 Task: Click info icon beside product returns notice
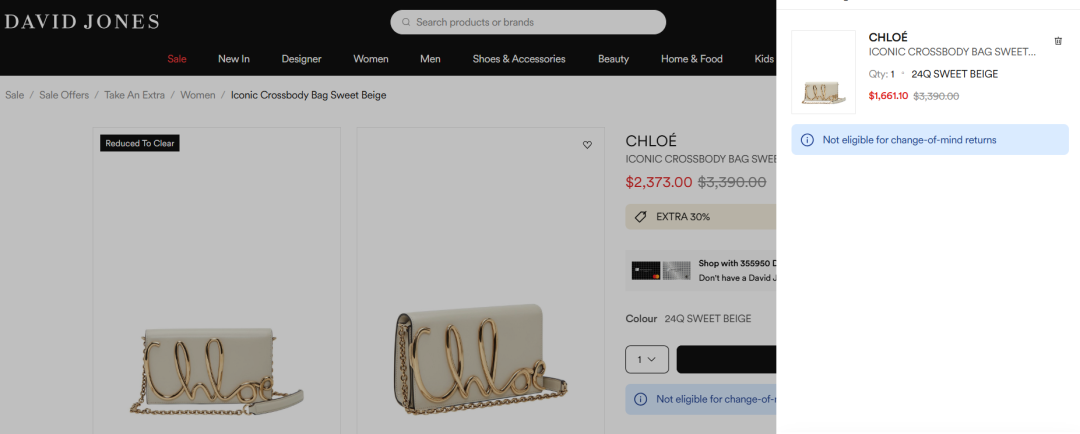[x=640, y=399]
